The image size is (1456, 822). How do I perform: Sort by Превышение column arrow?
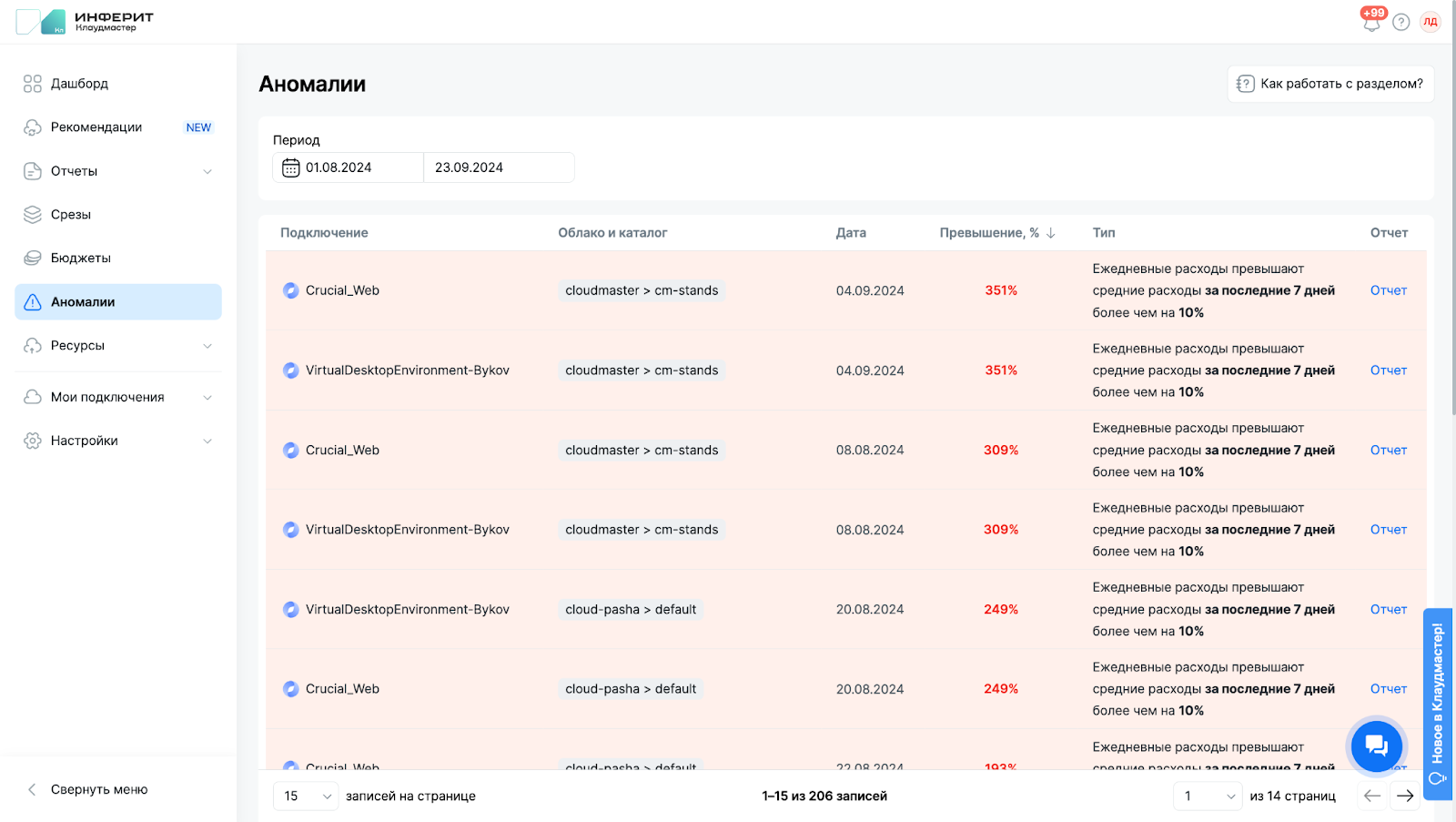(1051, 233)
